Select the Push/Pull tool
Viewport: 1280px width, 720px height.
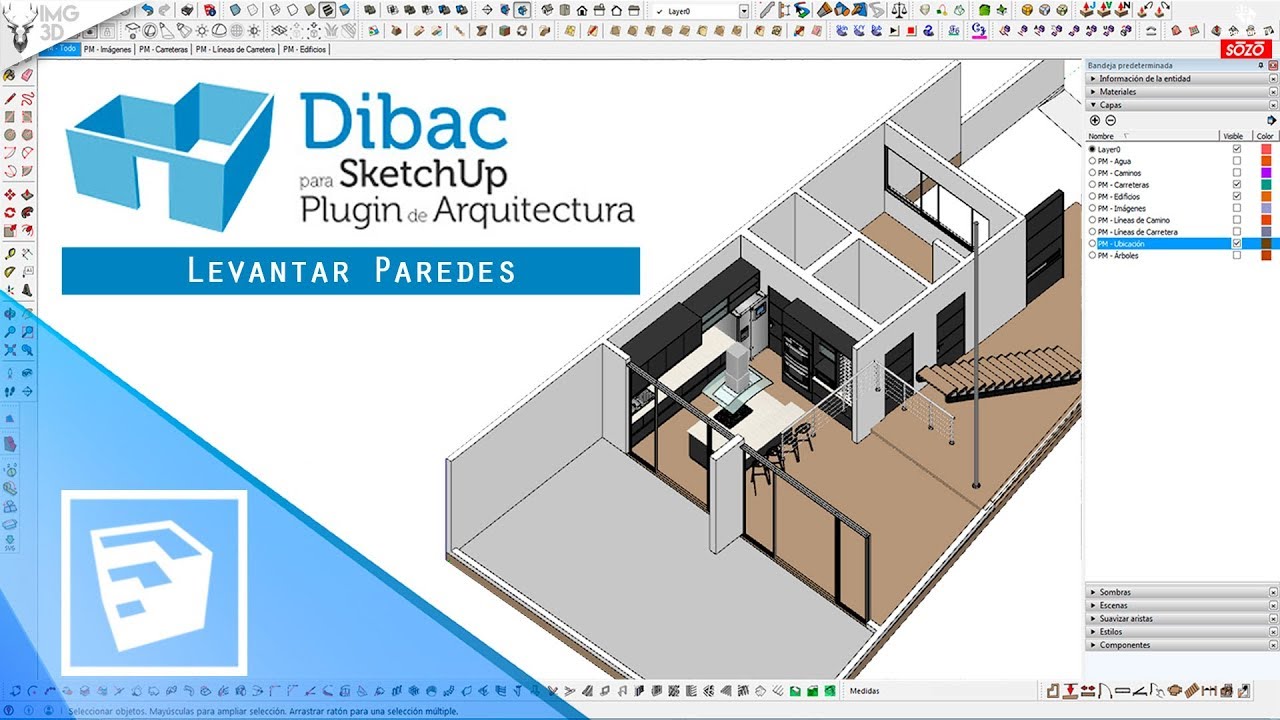click(x=27, y=194)
